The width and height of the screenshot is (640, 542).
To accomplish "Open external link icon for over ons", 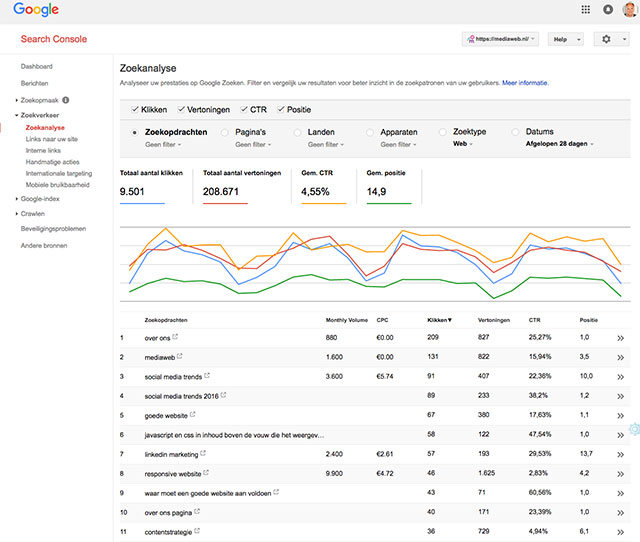I will click(175, 337).
